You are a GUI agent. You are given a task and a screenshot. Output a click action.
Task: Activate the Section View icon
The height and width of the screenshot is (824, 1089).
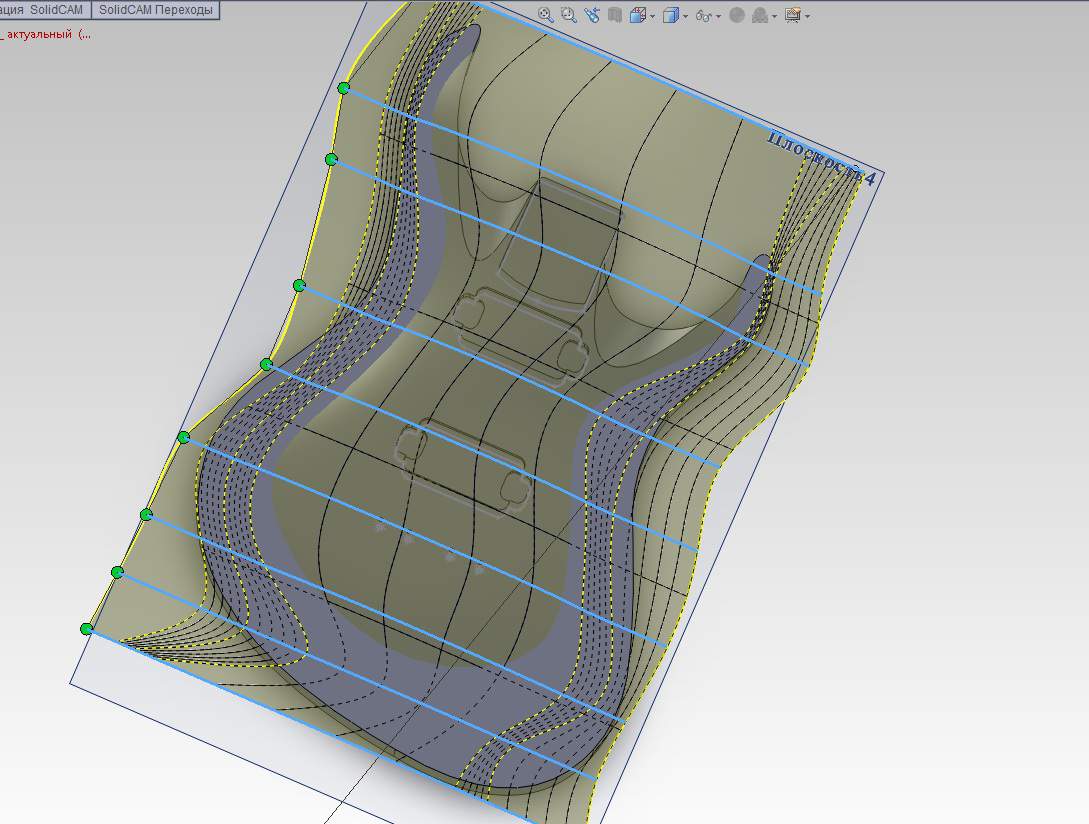point(614,15)
